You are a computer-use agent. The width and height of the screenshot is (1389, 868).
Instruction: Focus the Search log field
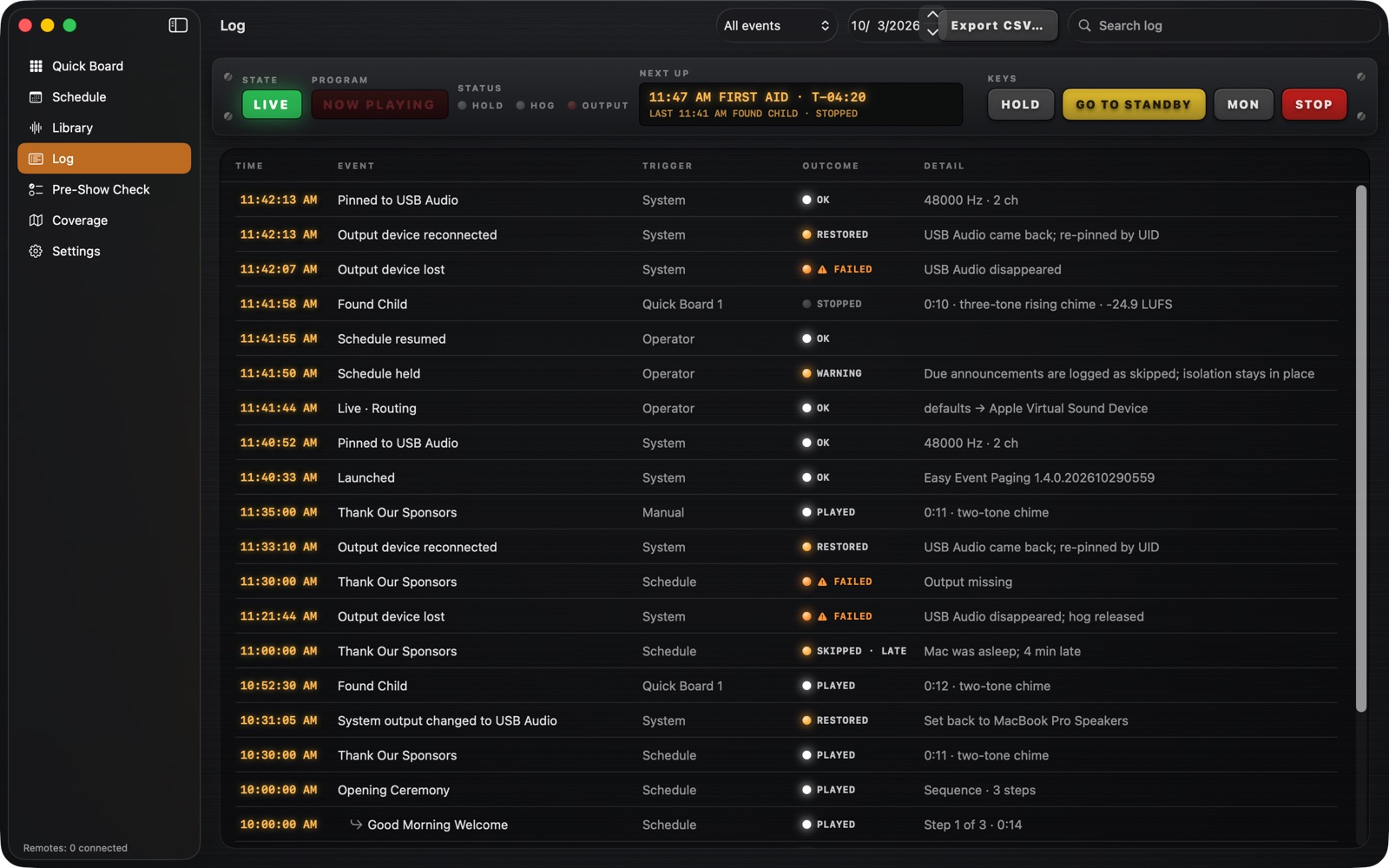click(x=1223, y=25)
